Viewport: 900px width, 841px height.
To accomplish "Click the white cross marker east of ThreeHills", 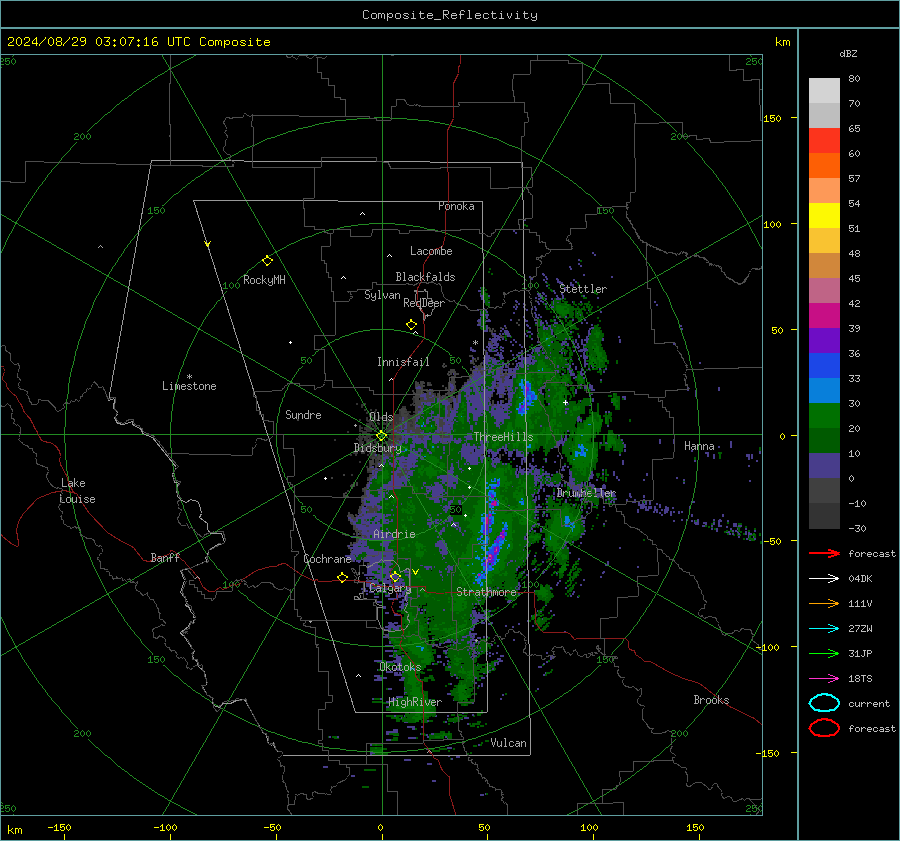I will (x=565, y=402).
